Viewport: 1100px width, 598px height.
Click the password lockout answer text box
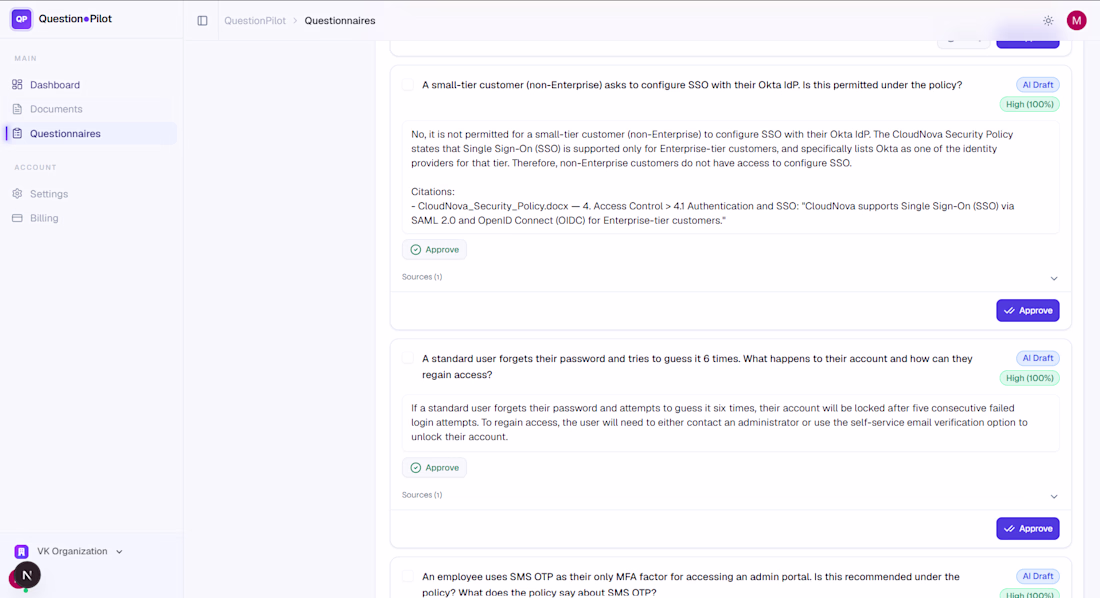click(730, 423)
